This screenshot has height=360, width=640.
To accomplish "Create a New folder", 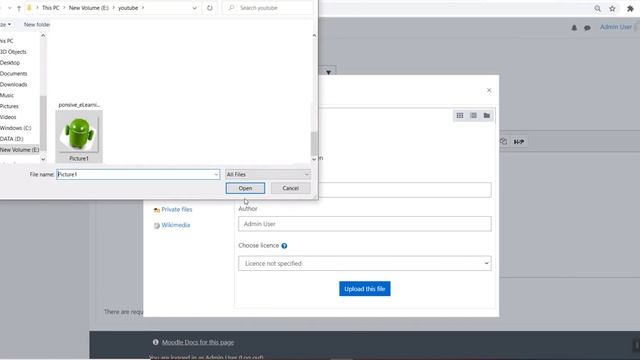I will [x=36, y=24].
